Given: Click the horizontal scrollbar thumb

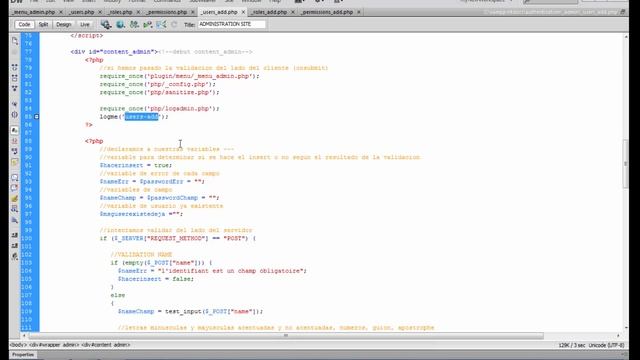Looking at the screenshot, I should (x=286, y=336).
